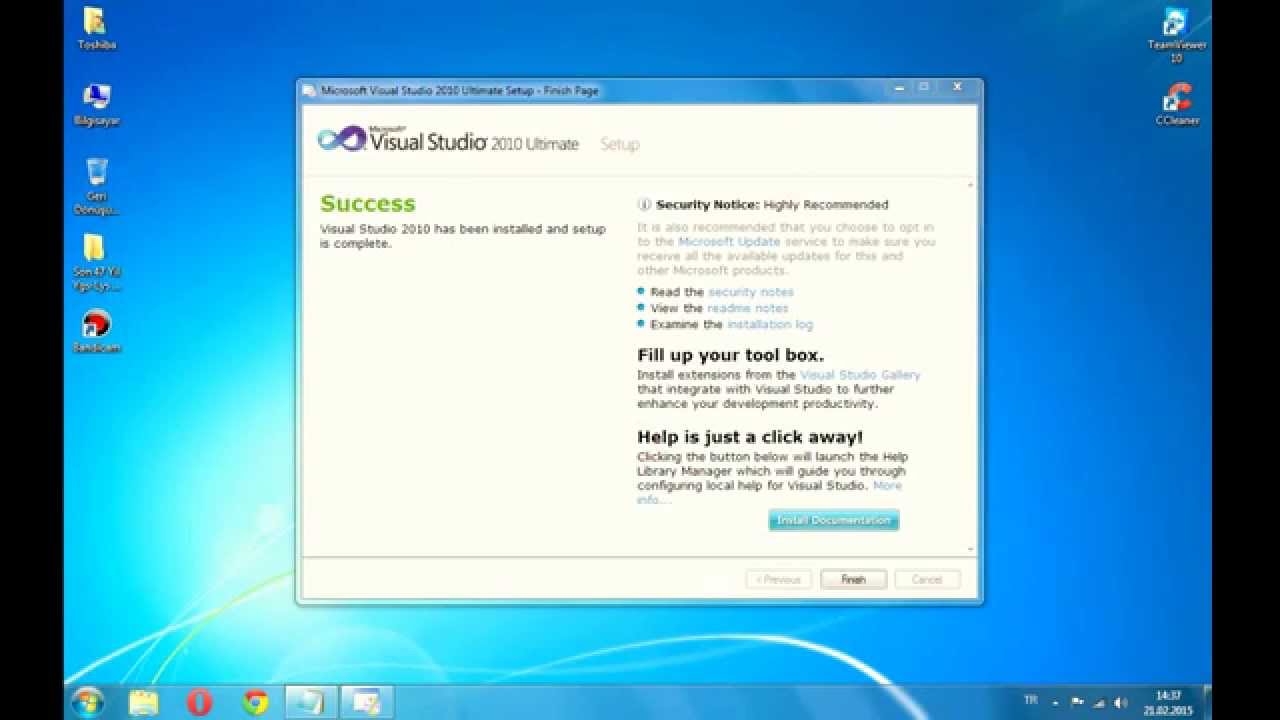This screenshot has height=720, width=1280.
Task: Click the 'Help is just a click away!' heading
Action: point(750,437)
